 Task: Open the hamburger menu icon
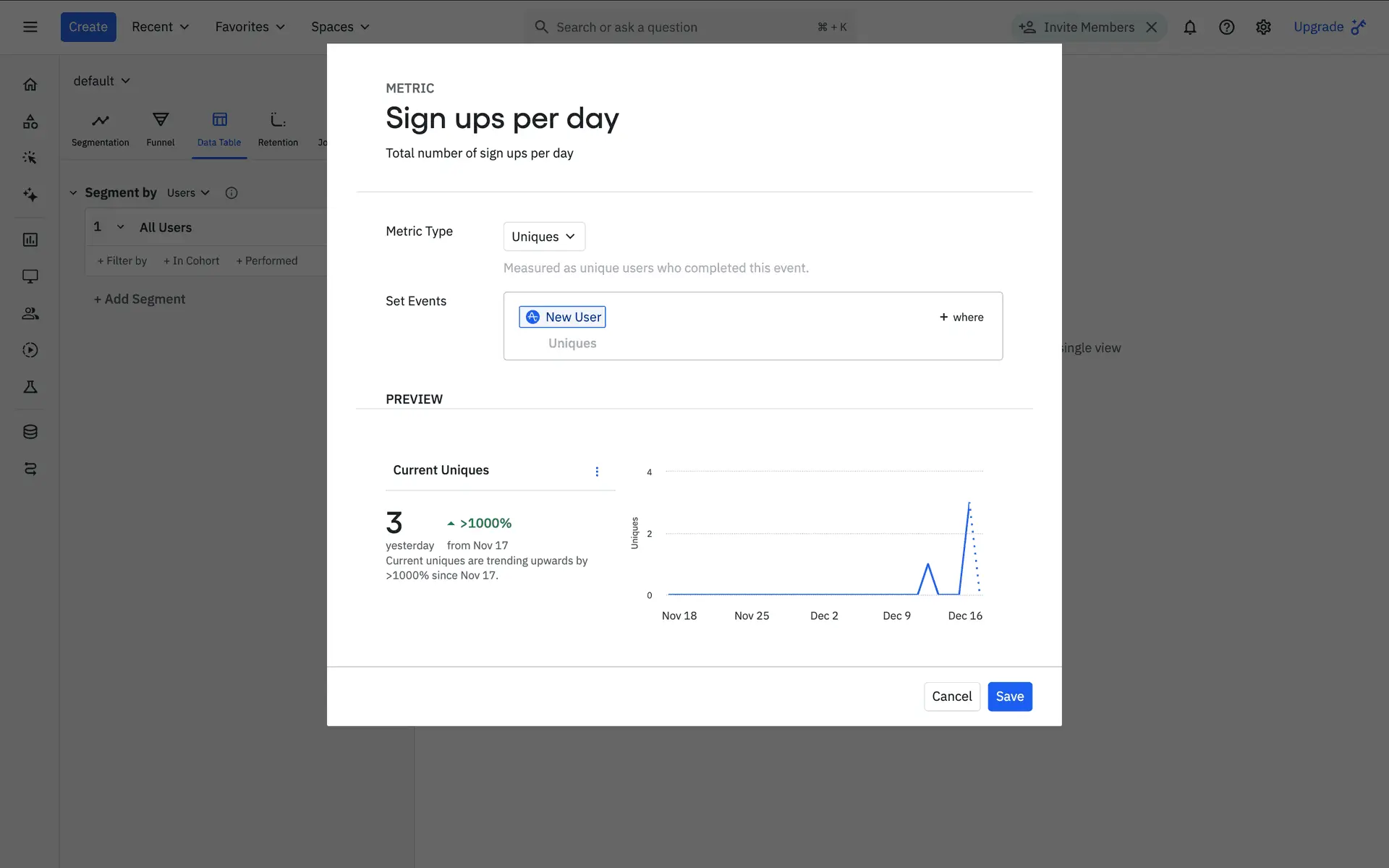tap(30, 27)
